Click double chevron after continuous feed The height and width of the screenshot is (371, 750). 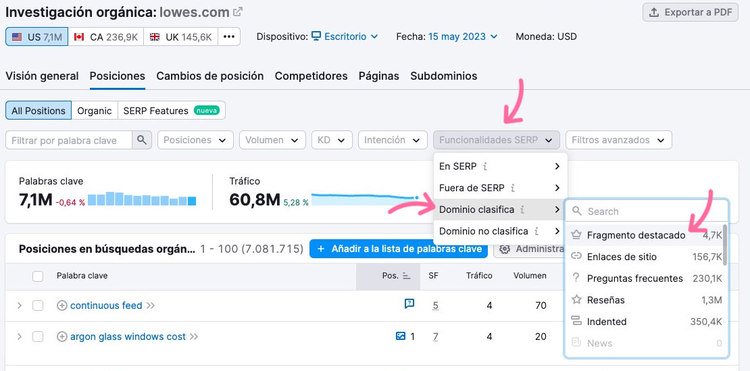[151, 306]
